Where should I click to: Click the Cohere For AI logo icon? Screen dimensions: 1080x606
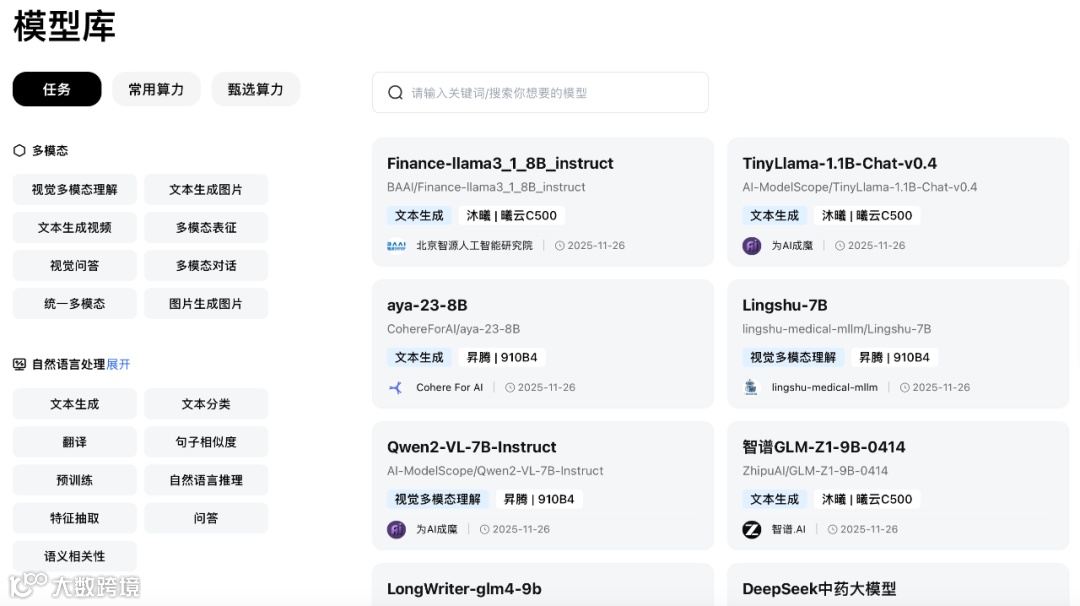[396, 387]
